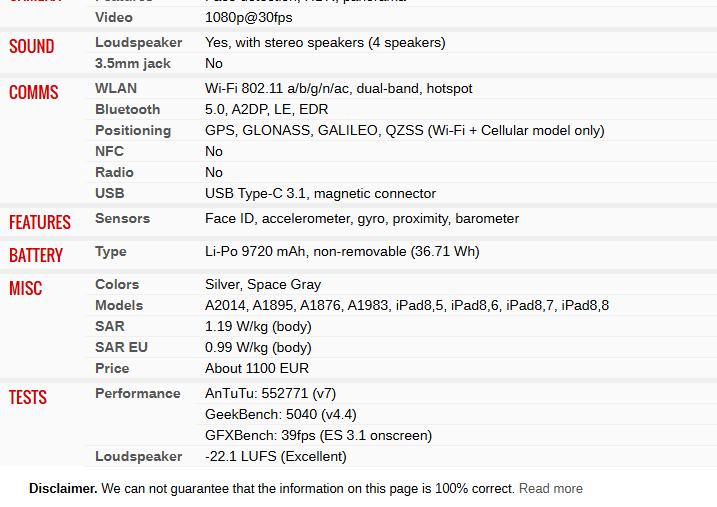Click the Performance tests label
This screenshot has width=717, height=507.
tap(138, 394)
